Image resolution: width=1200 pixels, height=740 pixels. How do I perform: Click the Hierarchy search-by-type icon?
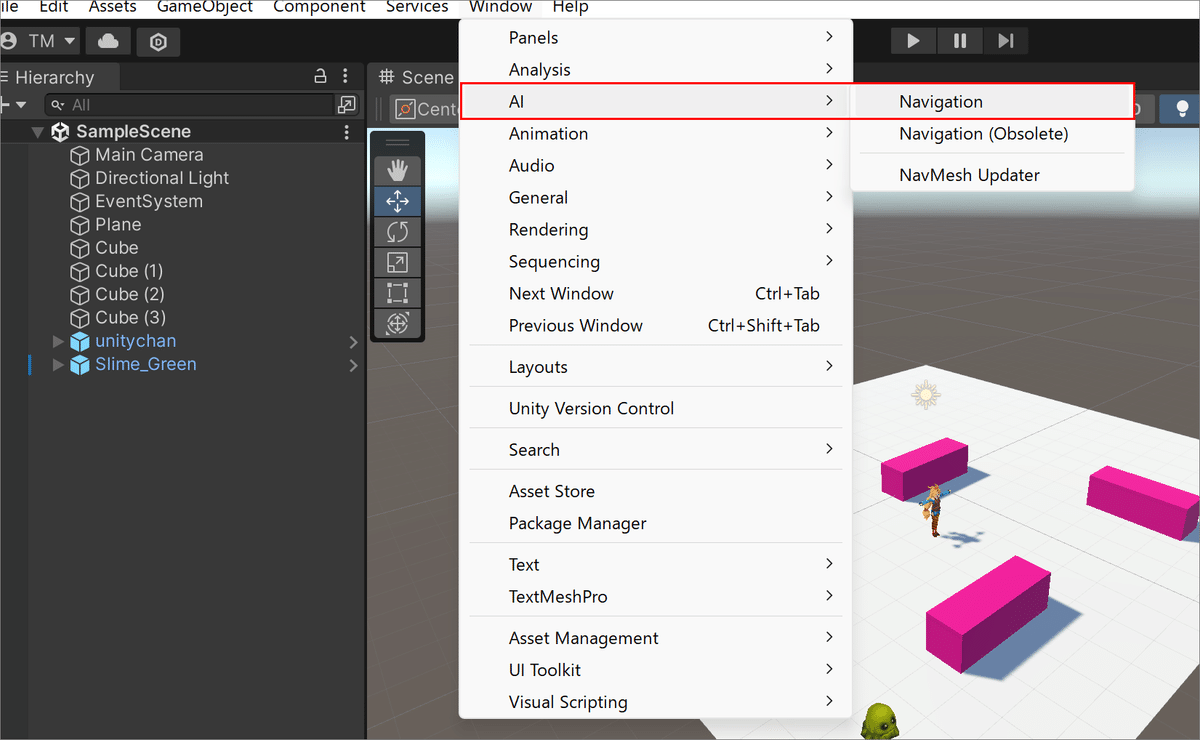tap(346, 104)
